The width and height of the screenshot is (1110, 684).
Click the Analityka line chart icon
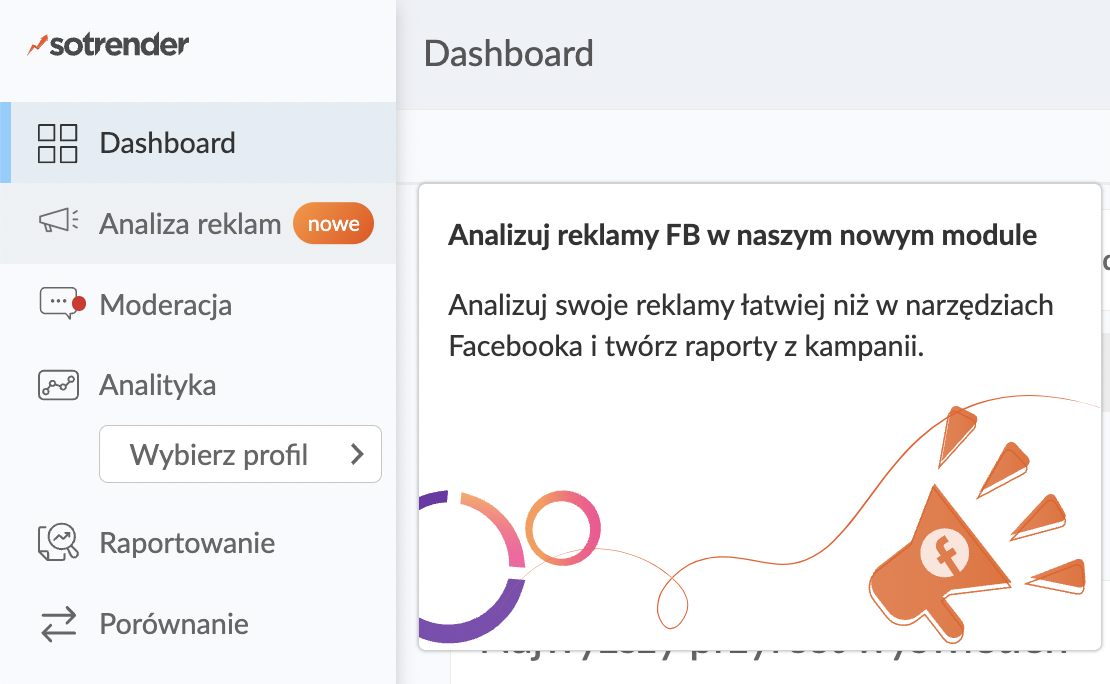tap(58, 385)
